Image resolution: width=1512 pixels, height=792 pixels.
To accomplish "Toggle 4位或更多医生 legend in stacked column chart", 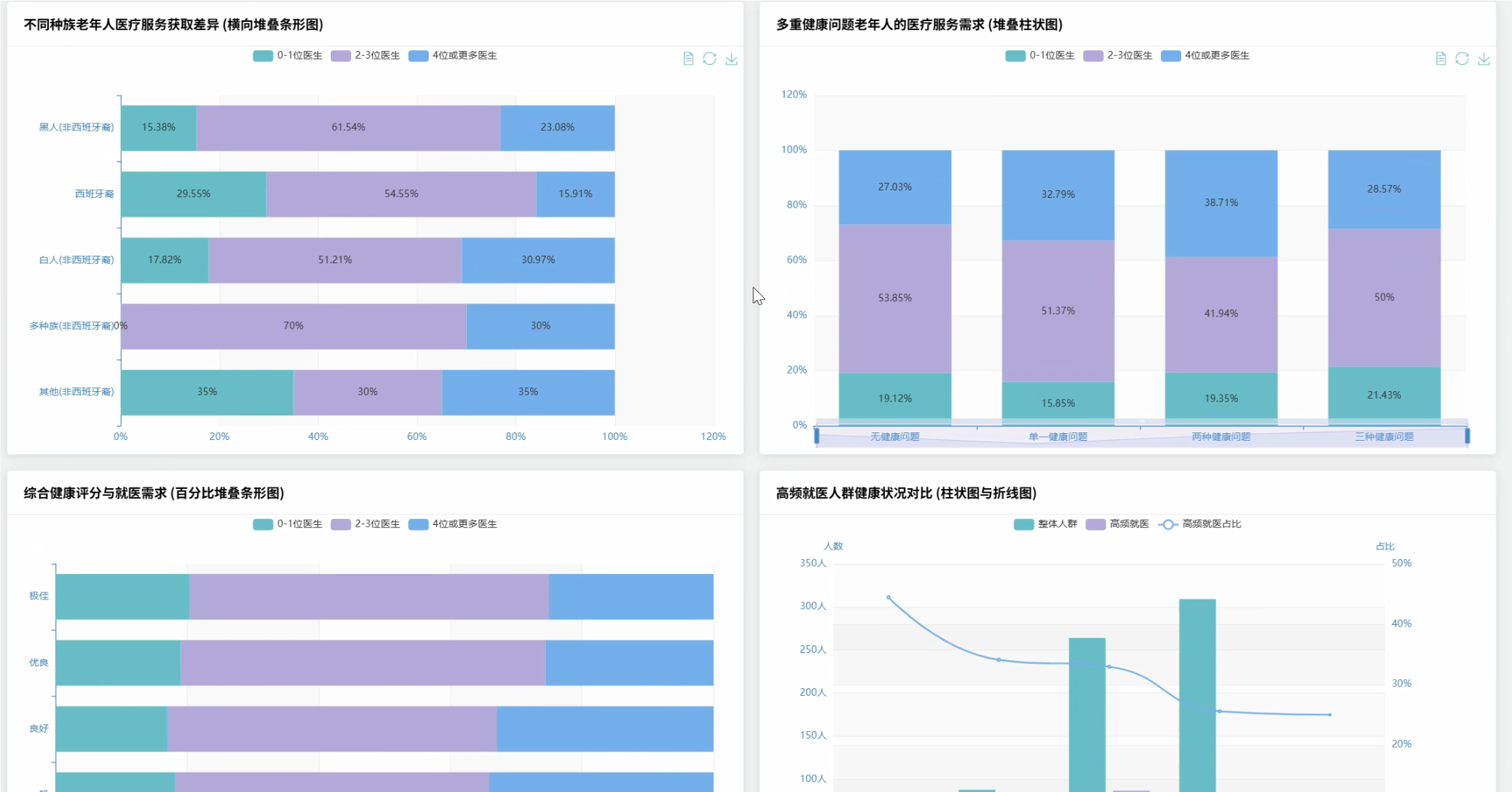I will pyautogui.click(x=1205, y=56).
